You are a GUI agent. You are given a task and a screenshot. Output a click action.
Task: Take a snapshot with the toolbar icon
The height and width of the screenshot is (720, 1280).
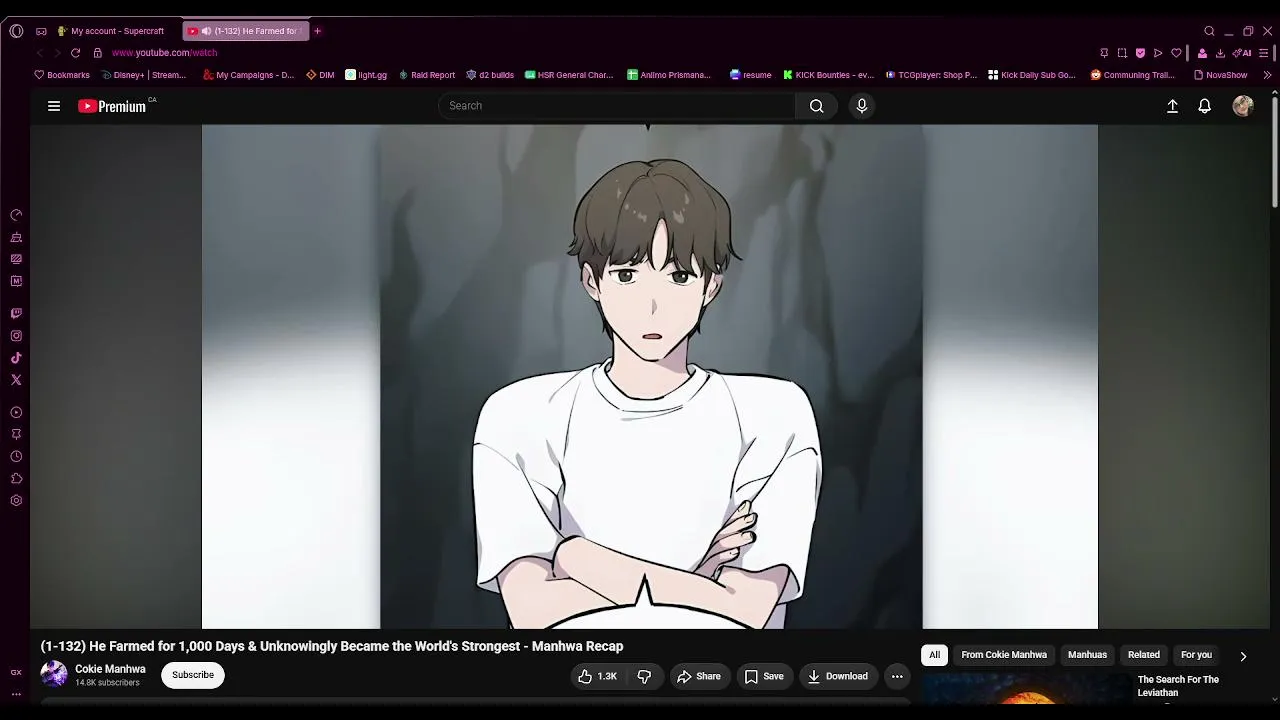click(1122, 53)
